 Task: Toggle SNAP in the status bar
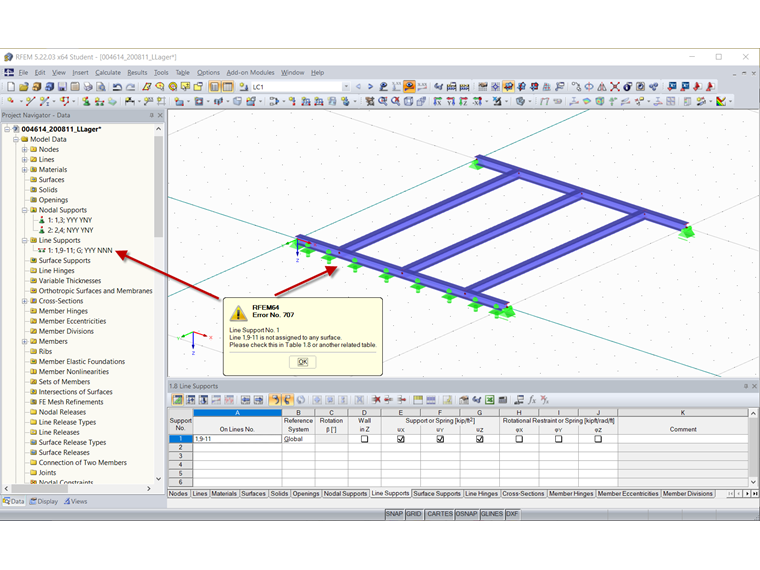pyautogui.click(x=394, y=514)
